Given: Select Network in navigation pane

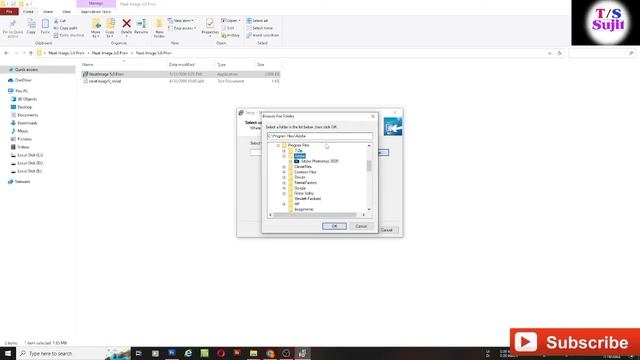Looking at the screenshot, I should pyautogui.click(x=22, y=182).
